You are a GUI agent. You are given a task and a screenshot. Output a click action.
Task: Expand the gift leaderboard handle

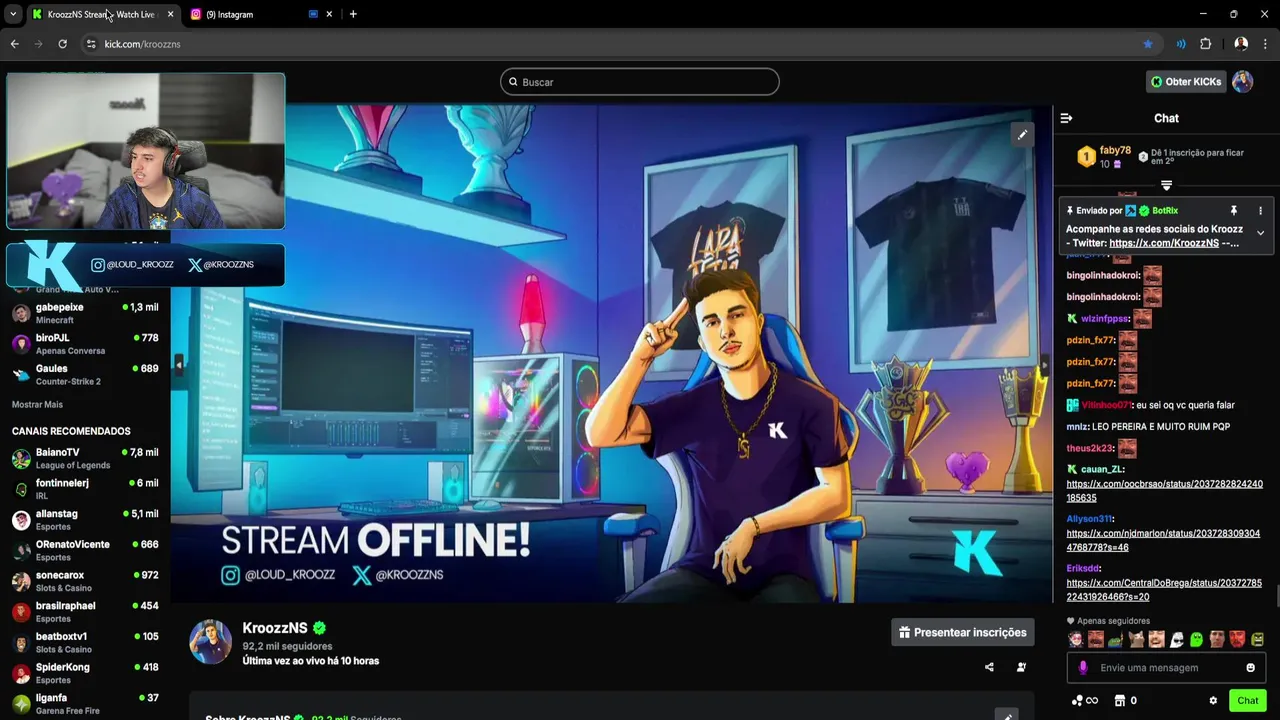pyautogui.click(x=1166, y=185)
